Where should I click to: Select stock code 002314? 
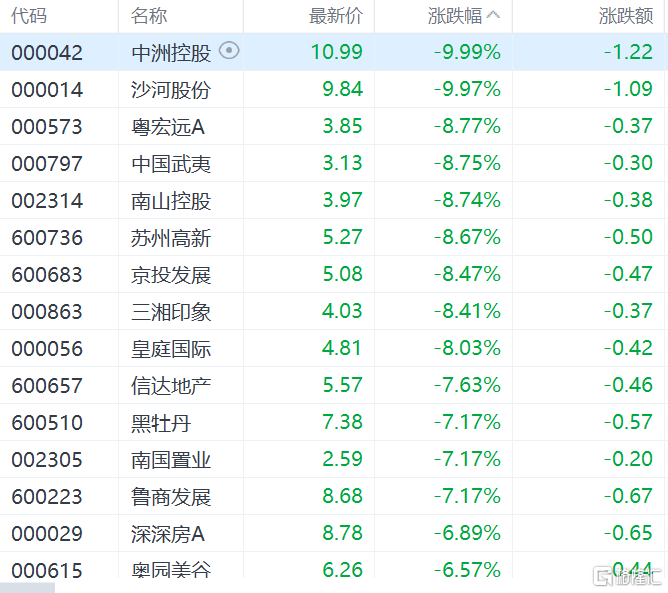[x=47, y=201]
